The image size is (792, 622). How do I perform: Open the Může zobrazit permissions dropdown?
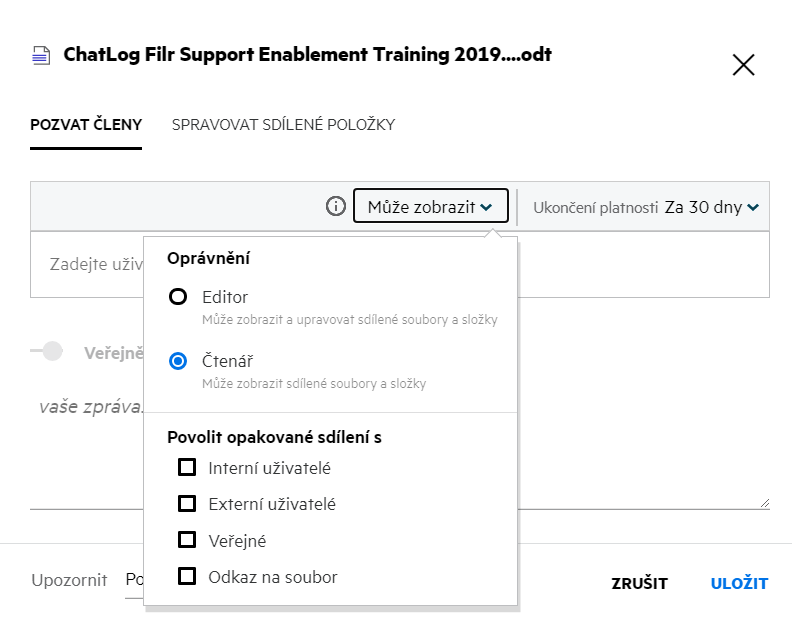(x=430, y=207)
